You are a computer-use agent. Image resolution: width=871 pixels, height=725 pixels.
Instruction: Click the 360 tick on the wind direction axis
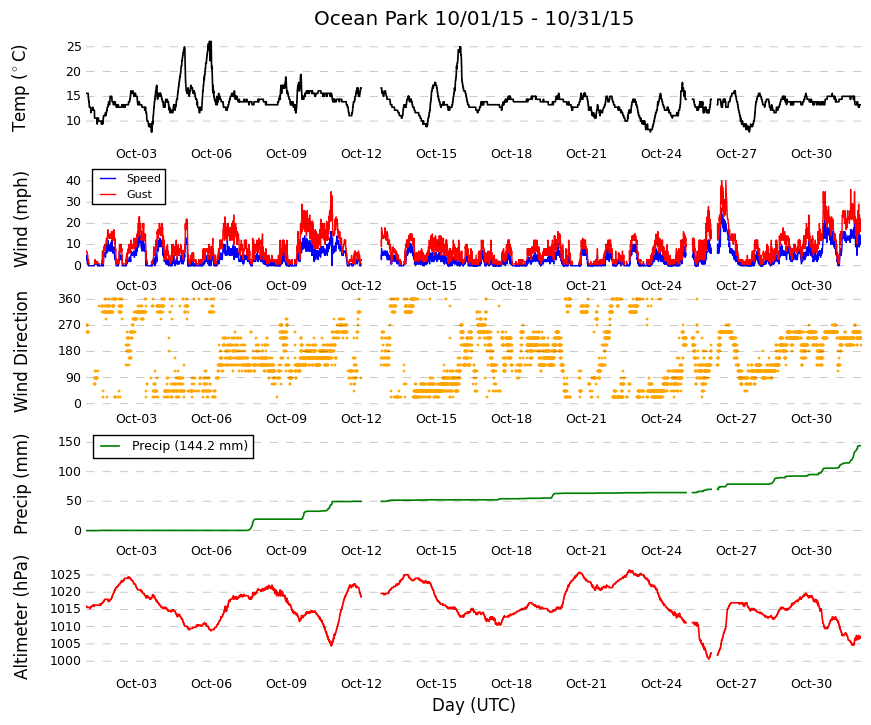coord(70,299)
